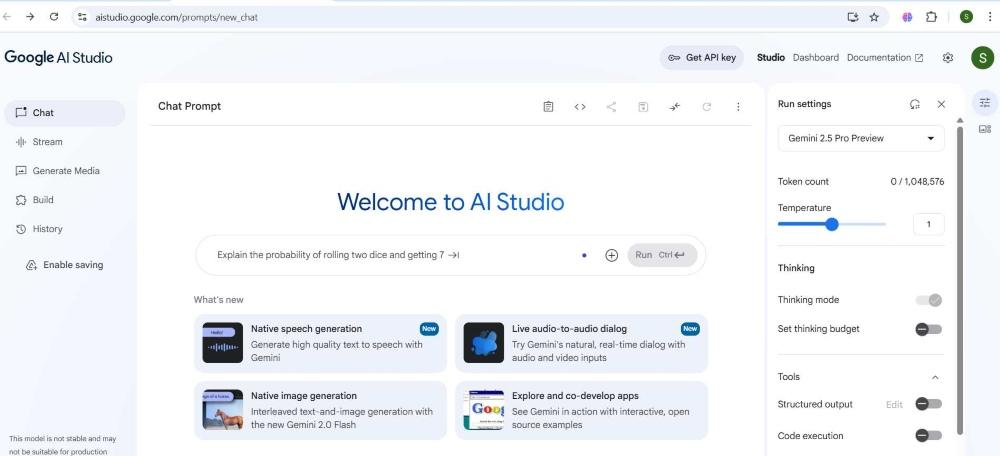
Task: Click the Run button
Action: coord(662,255)
